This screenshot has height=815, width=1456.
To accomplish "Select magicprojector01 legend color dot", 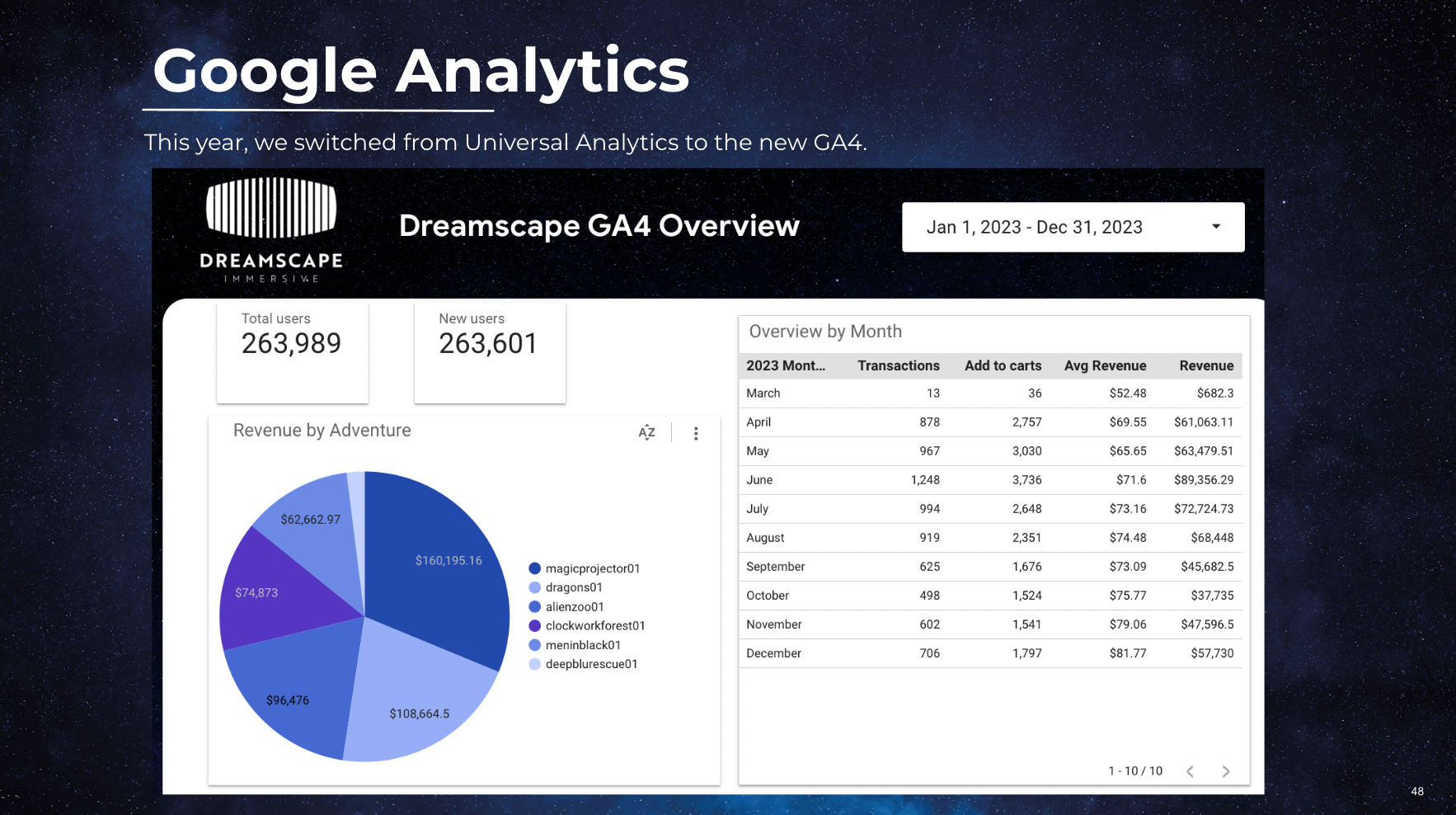I will click(534, 568).
